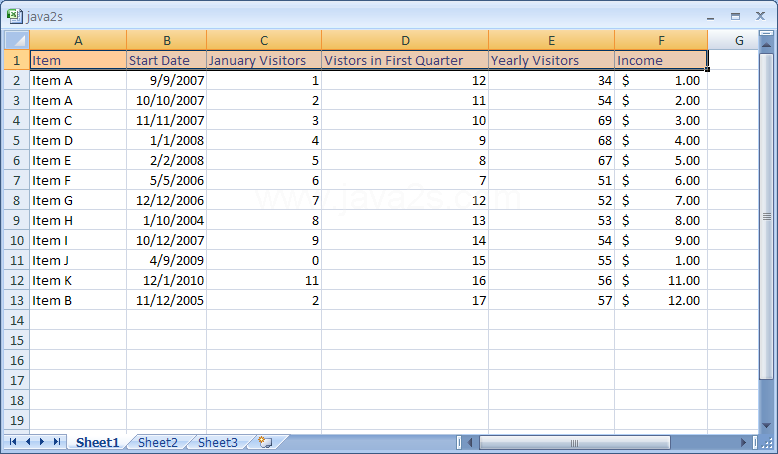The width and height of the screenshot is (778, 454).
Task: Switch to the Sheet2 tab
Action: click(x=158, y=442)
